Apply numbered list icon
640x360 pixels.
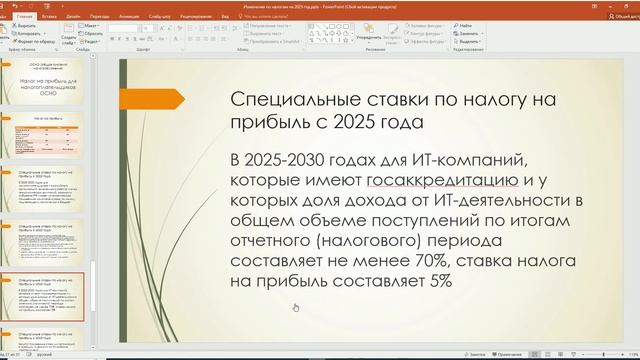(202, 28)
